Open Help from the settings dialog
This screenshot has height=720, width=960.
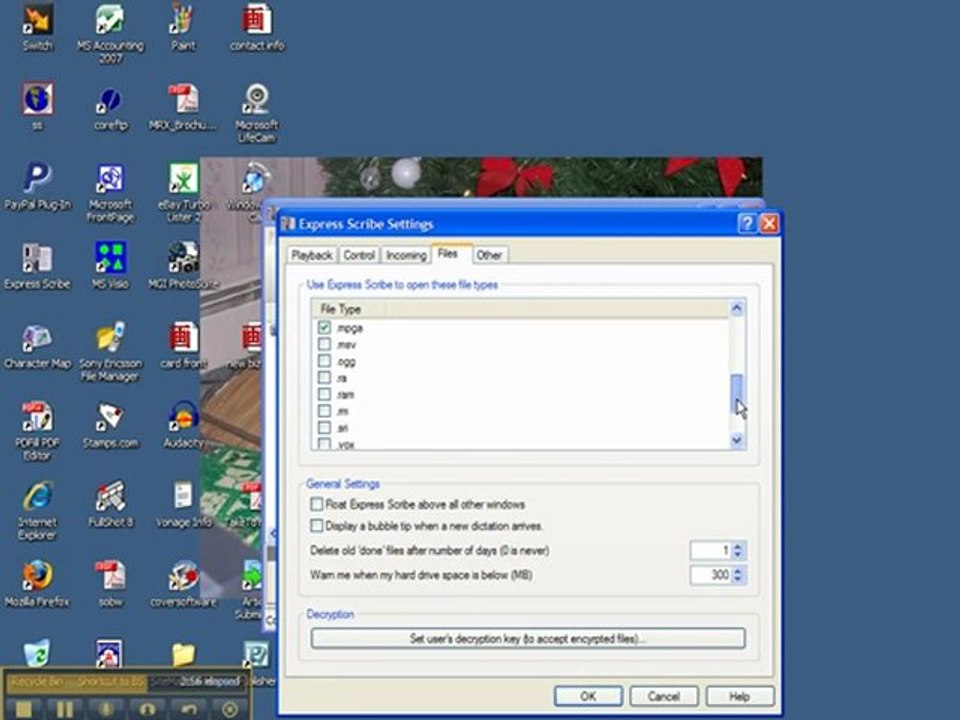tap(740, 696)
